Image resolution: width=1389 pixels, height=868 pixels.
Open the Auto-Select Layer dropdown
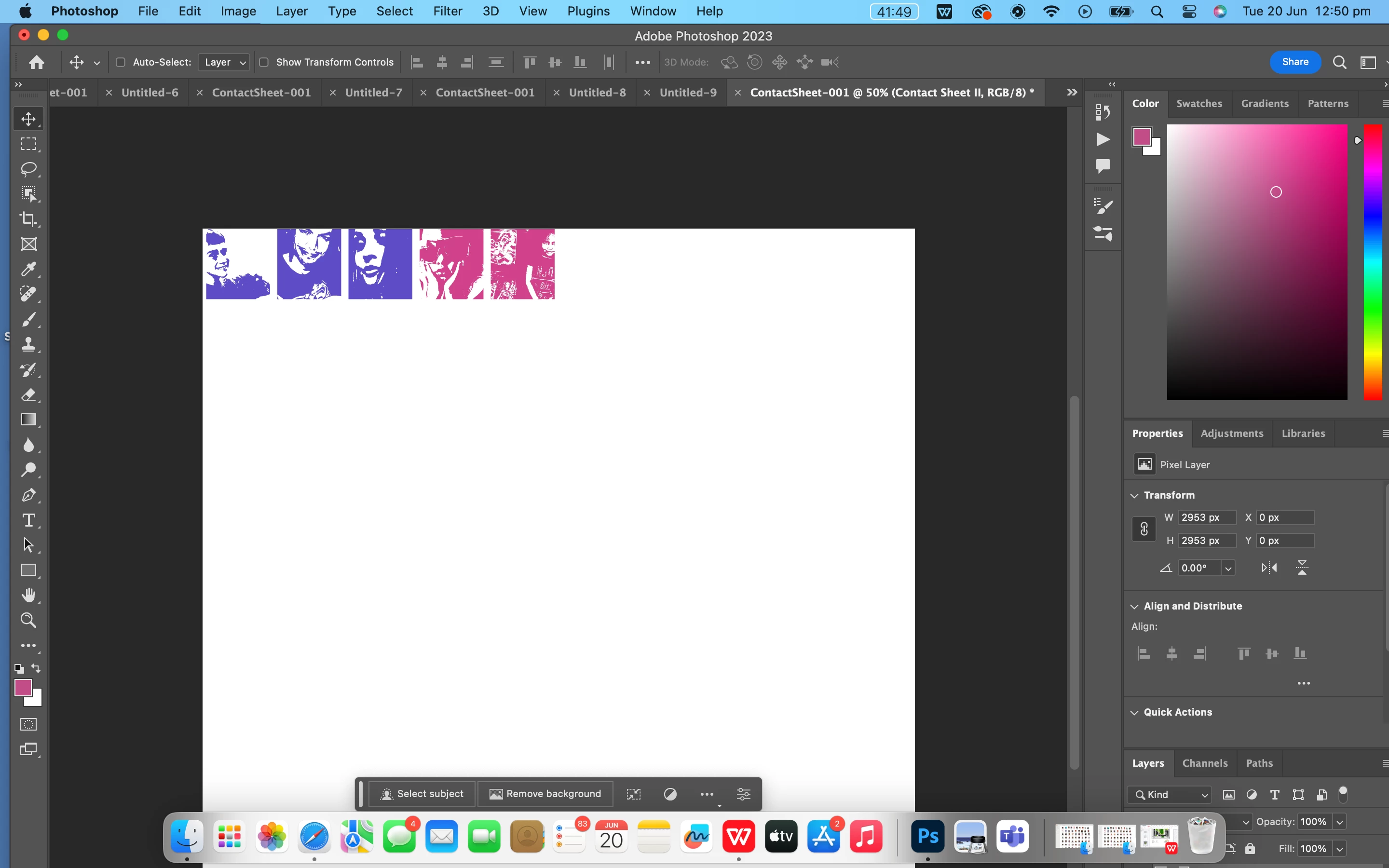(x=224, y=62)
